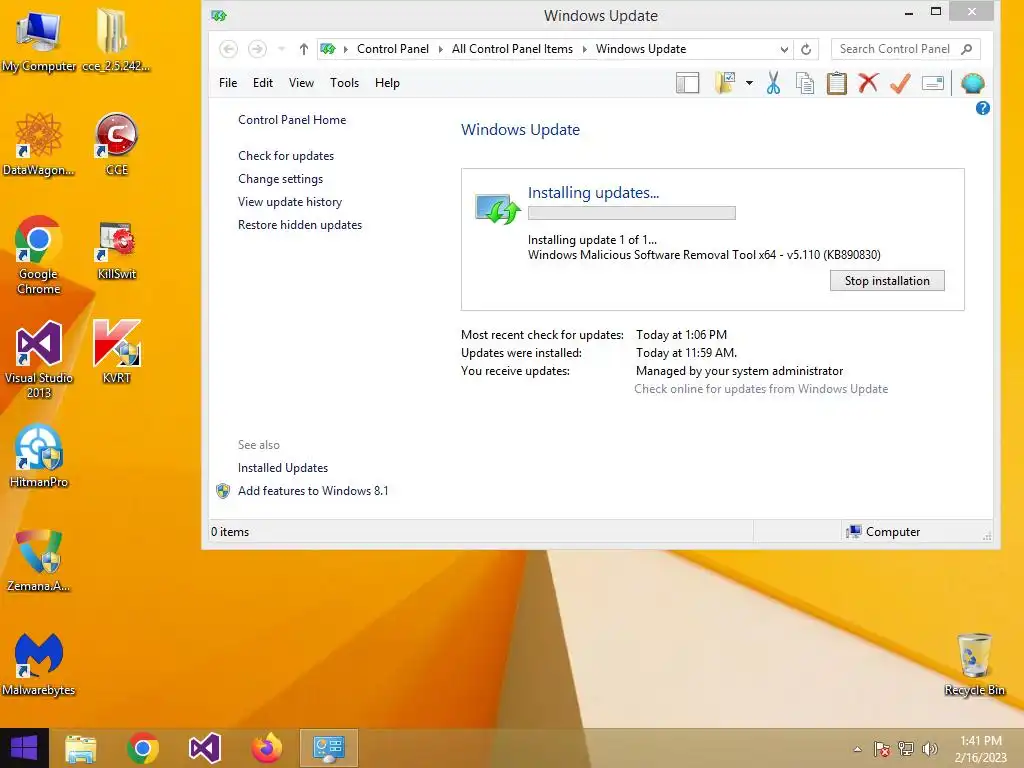Select the Zemana desktop shortcut

point(39,560)
